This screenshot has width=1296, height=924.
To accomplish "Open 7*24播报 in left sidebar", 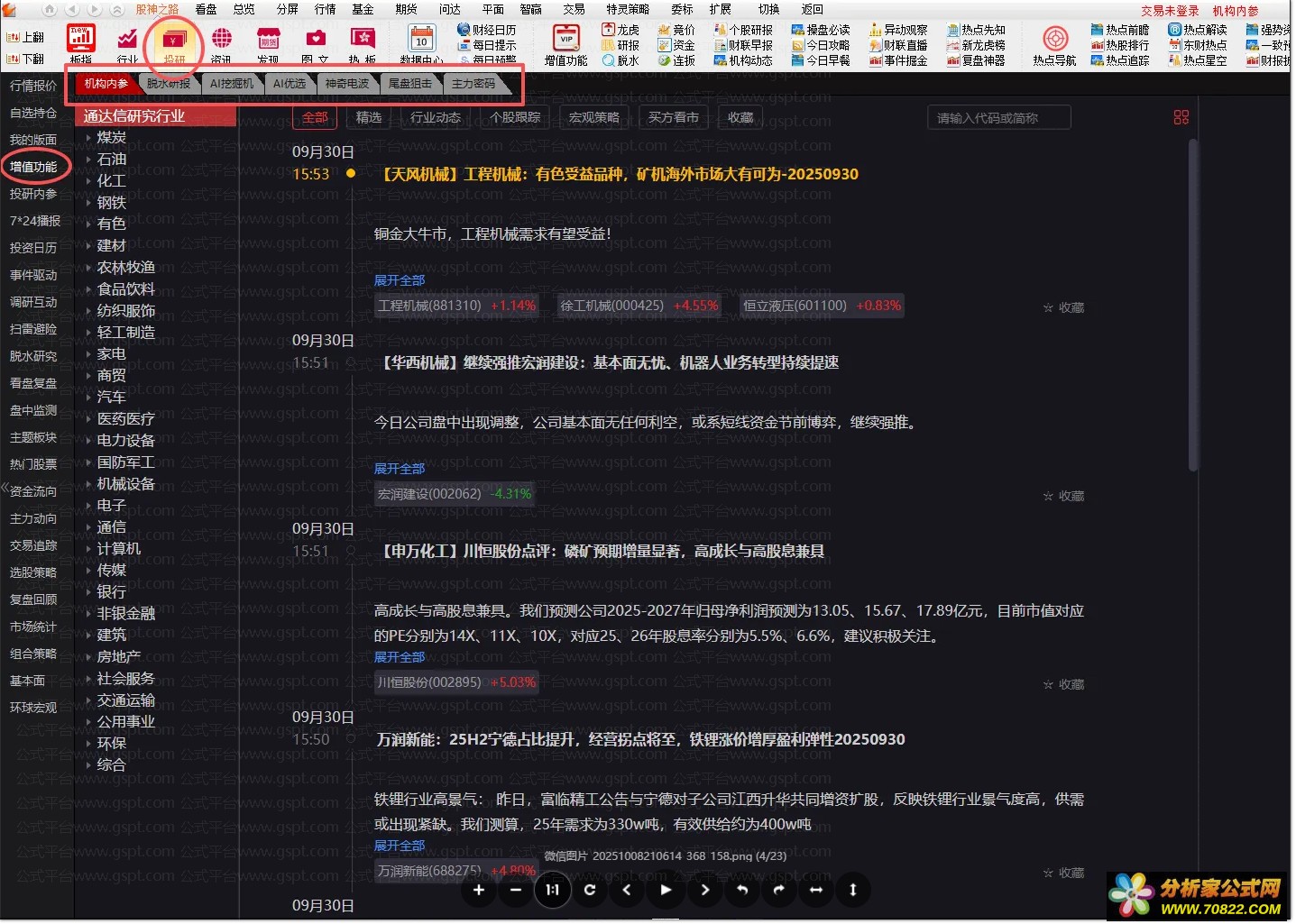I will click(x=35, y=221).
